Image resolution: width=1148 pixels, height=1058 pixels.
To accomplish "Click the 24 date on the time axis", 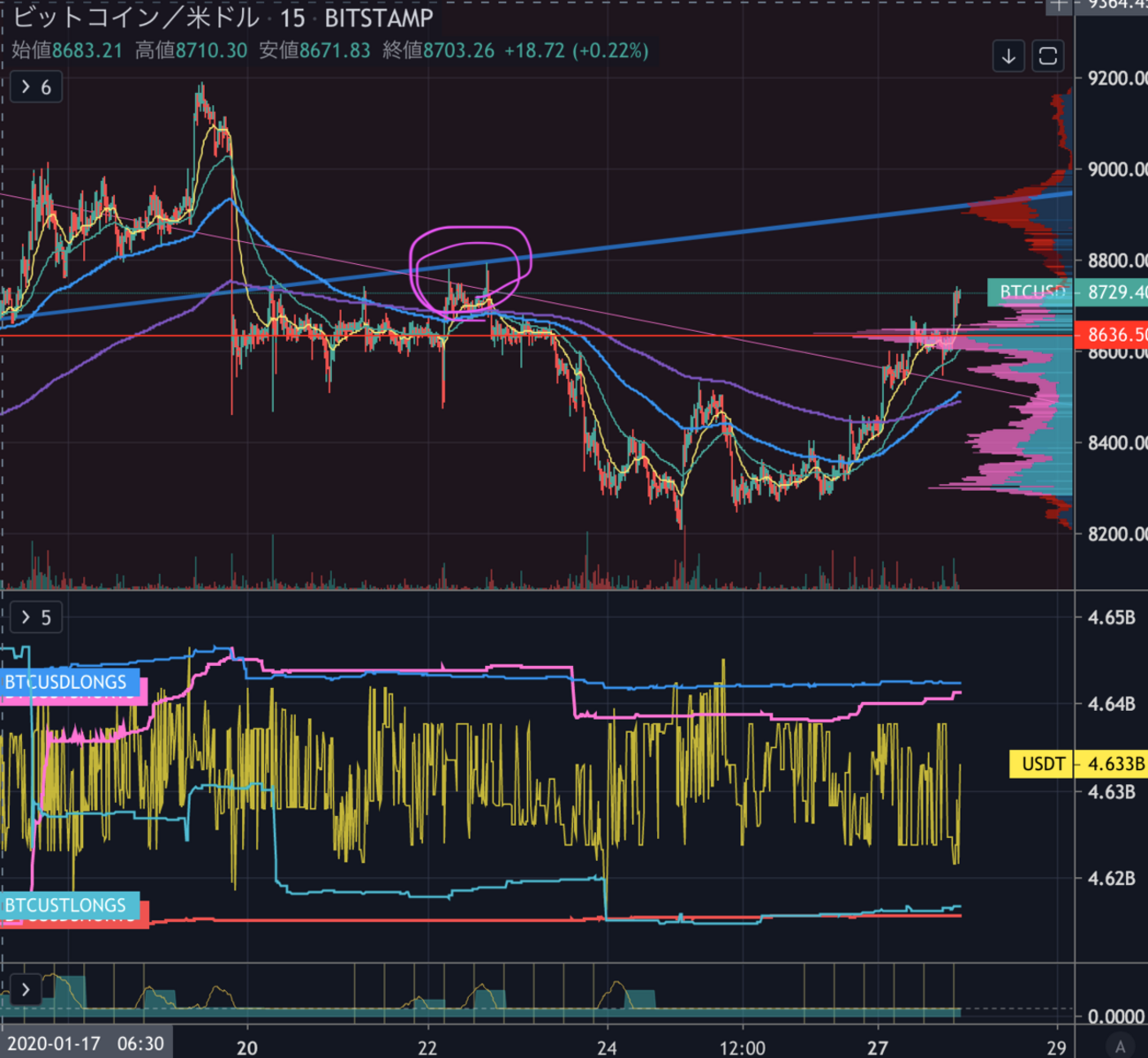I will pos(607,1047).
